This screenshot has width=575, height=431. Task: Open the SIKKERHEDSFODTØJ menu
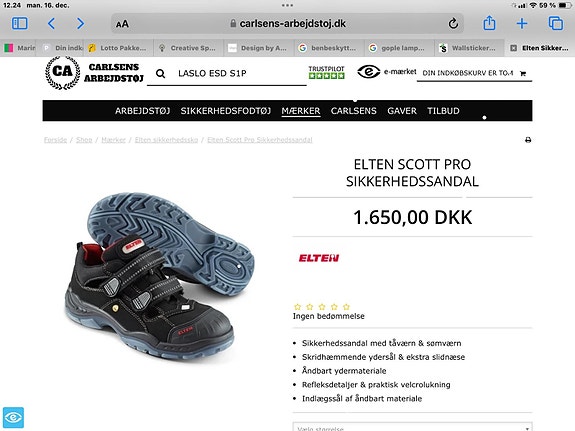[226, 111]
